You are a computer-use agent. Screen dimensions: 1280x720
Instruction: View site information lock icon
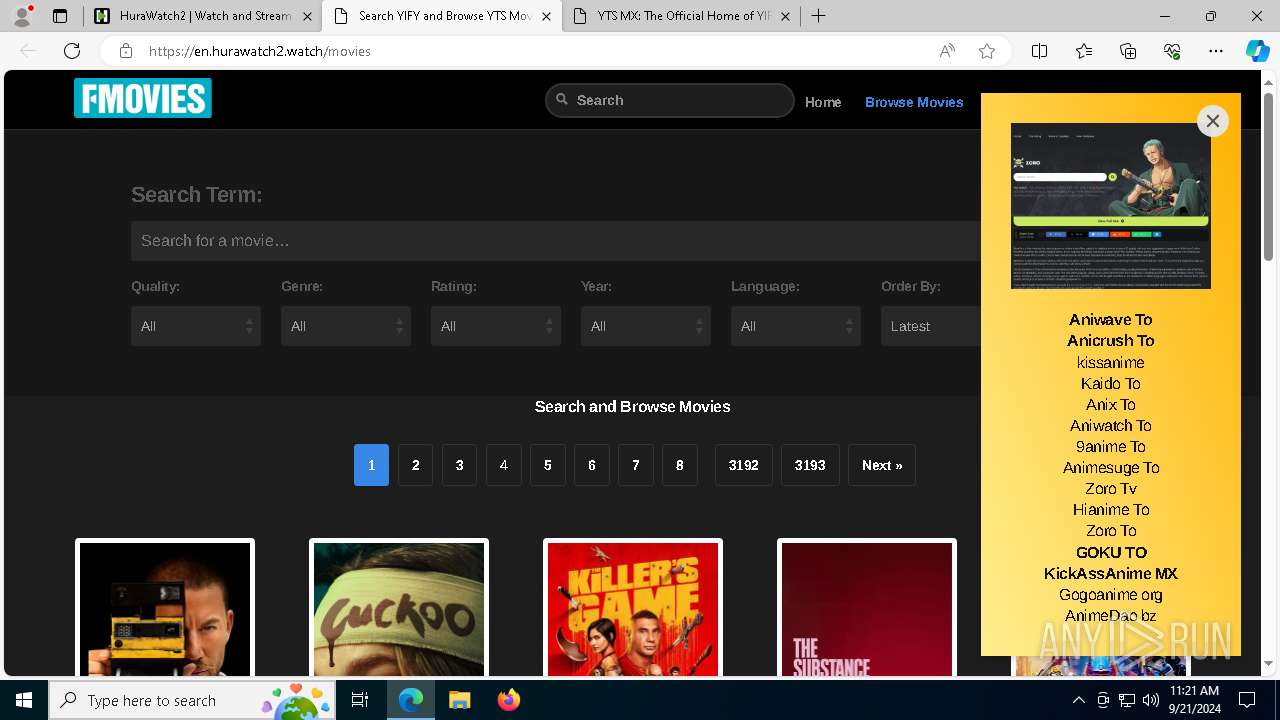pyautogui.click(x=125, y=51)
